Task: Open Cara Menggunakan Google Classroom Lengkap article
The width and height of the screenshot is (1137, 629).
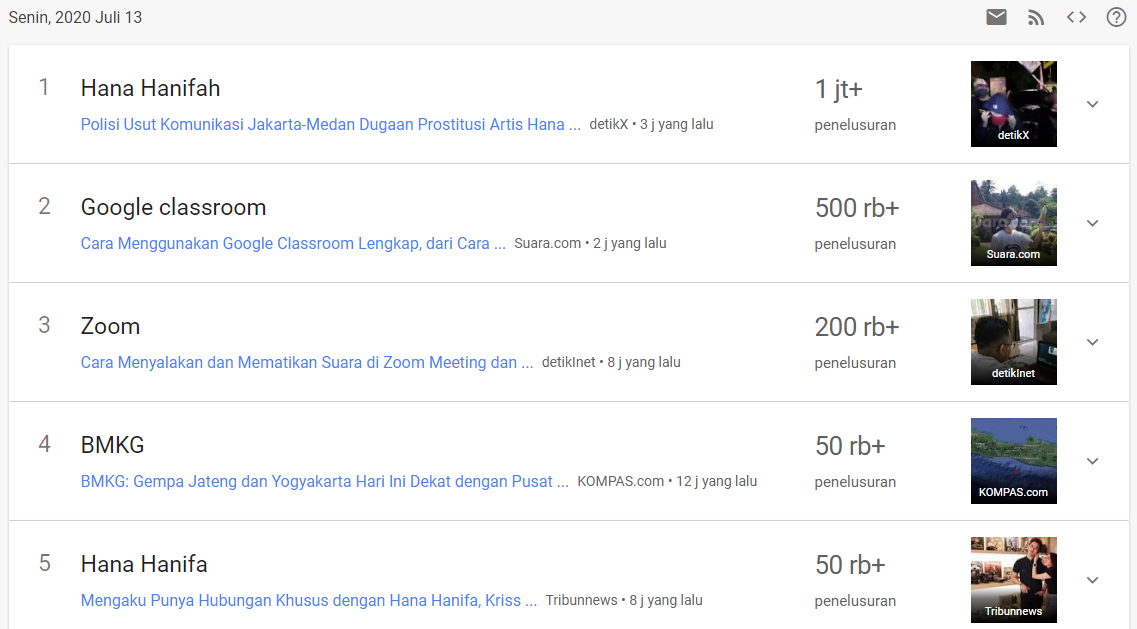Action: pyautogui.click(x=293, y=244)
